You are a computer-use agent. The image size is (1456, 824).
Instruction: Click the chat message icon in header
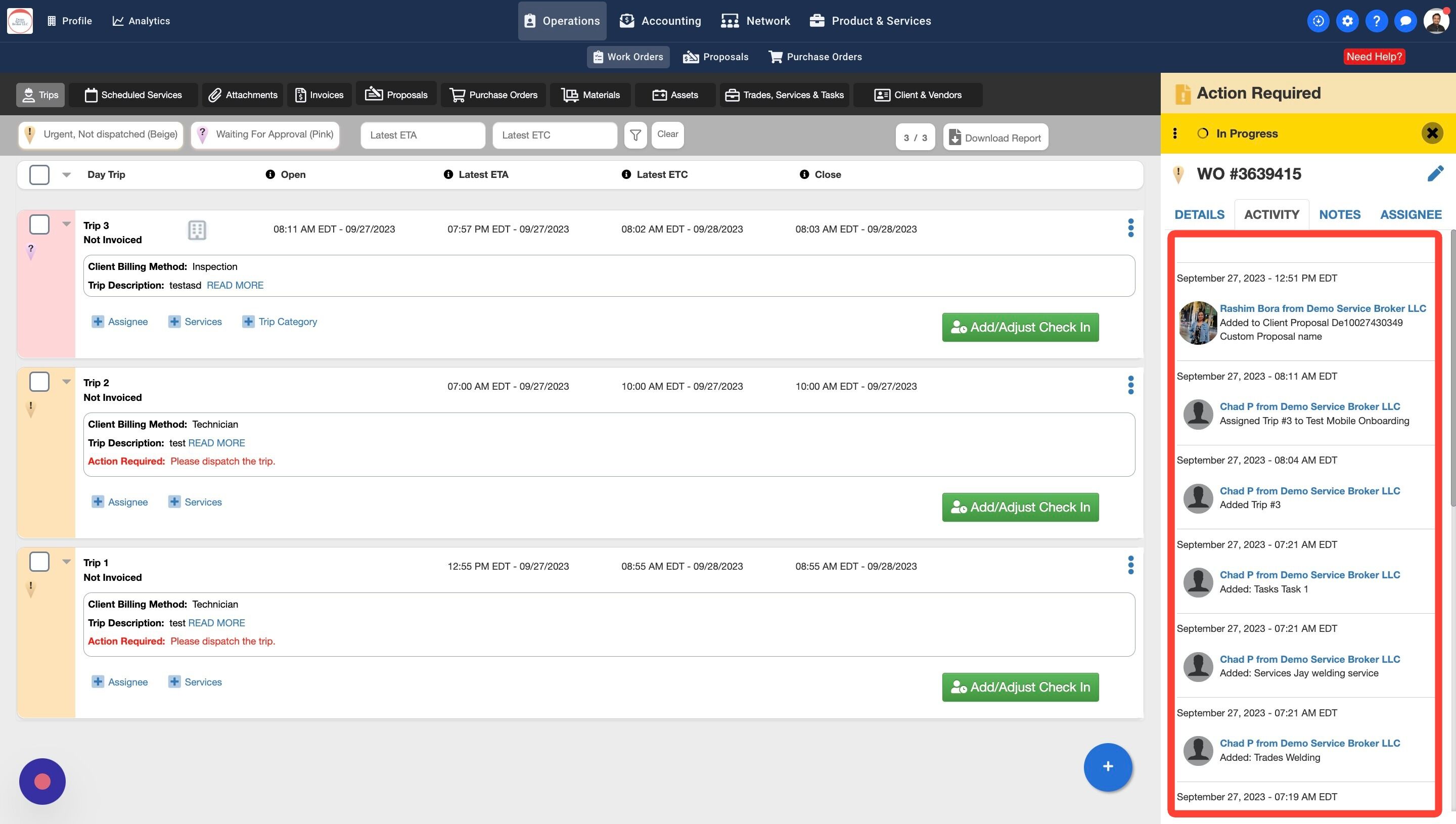tap(1405, 21)
